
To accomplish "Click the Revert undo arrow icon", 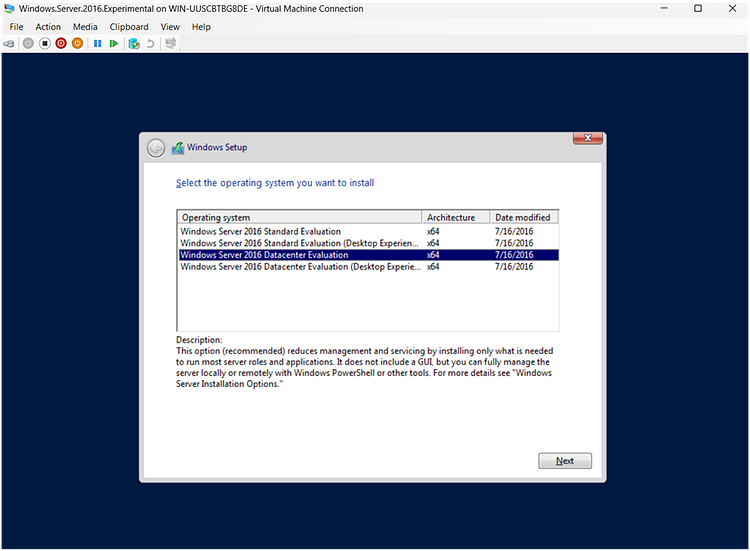I will 150,44.
